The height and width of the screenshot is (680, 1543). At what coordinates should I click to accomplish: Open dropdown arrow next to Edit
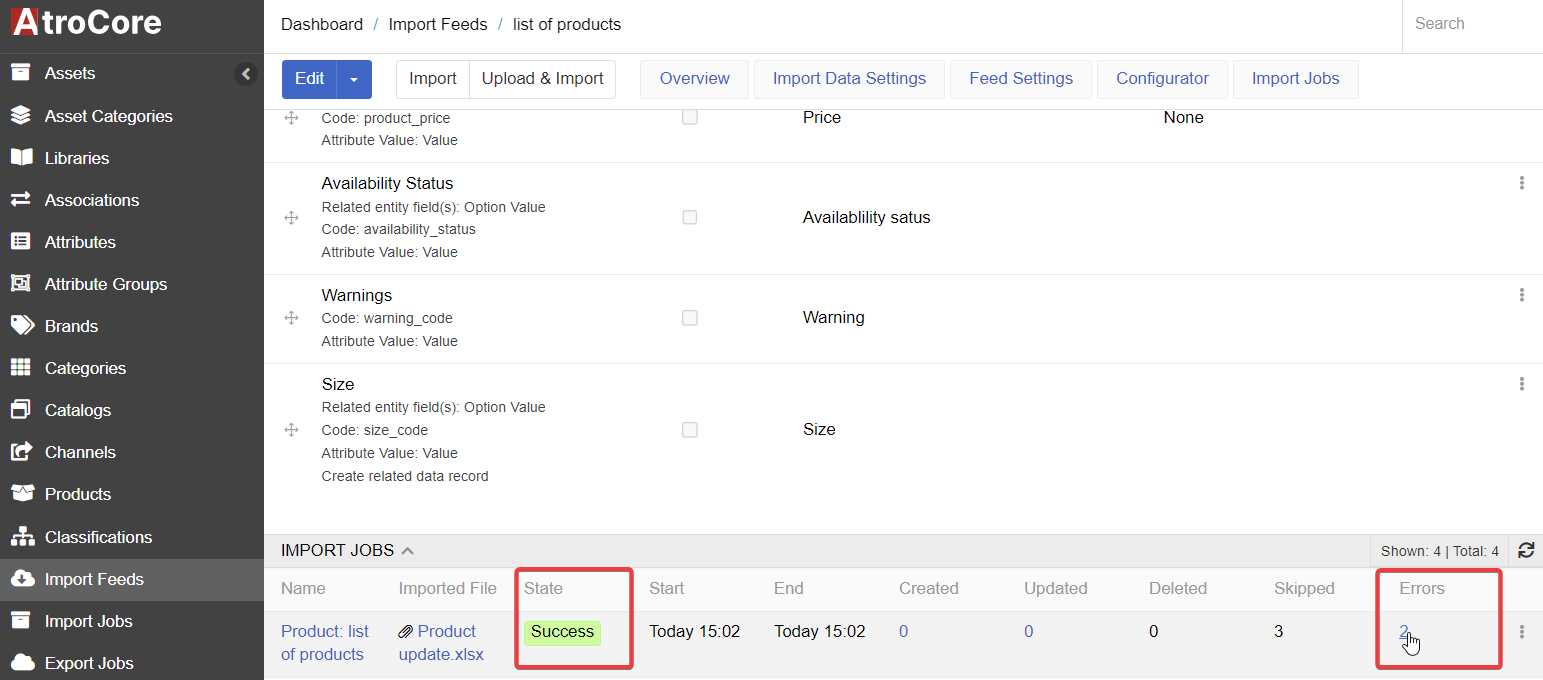[x=354, y=79]
